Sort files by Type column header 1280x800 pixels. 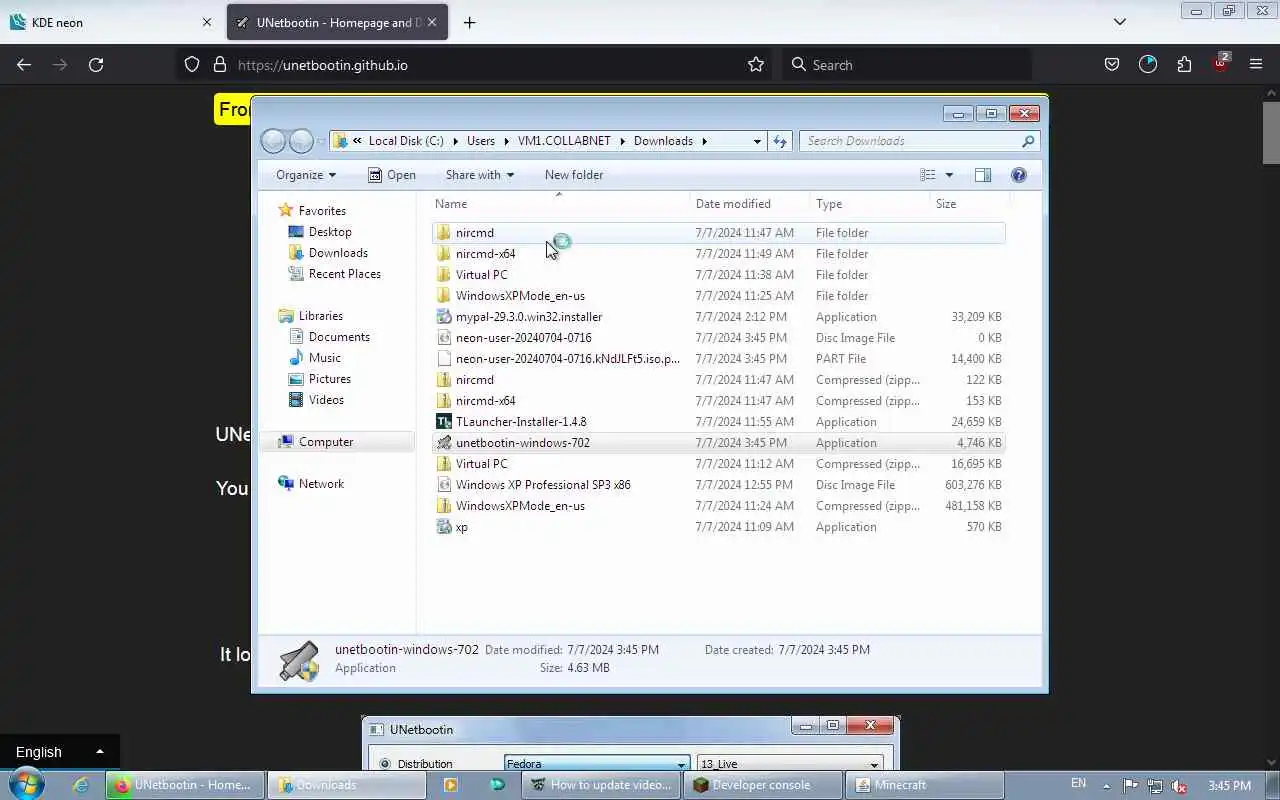pos(870,204)
